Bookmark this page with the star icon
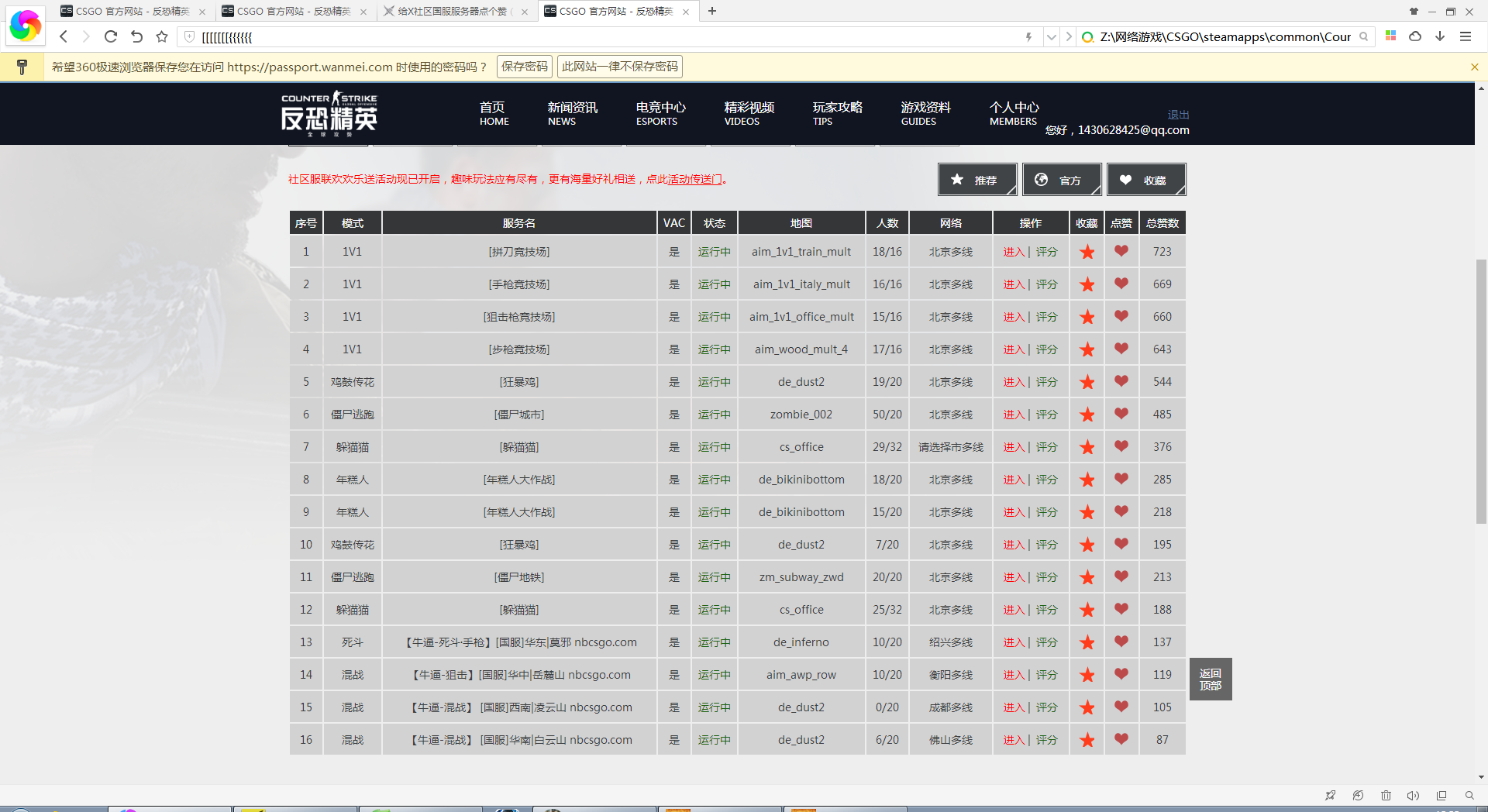 161,36
